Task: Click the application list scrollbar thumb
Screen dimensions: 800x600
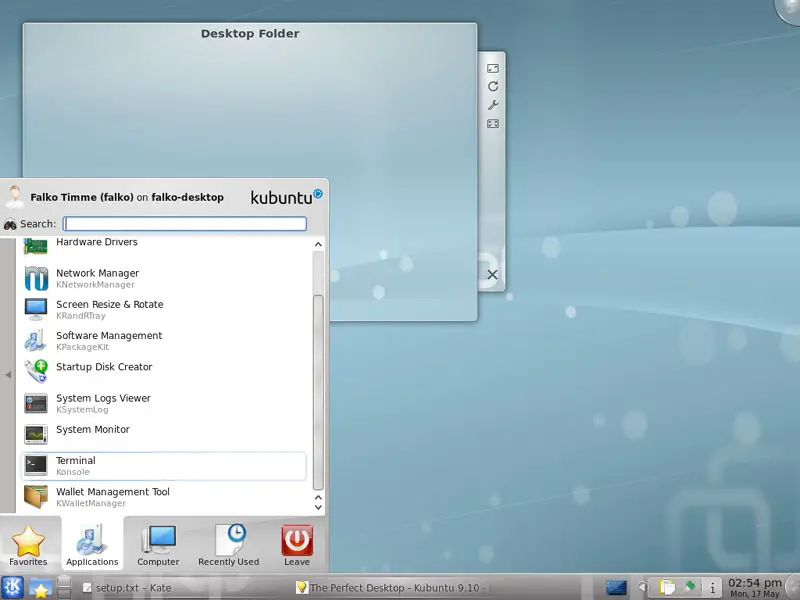Action: pyautogui.click(x=318, y=392)
